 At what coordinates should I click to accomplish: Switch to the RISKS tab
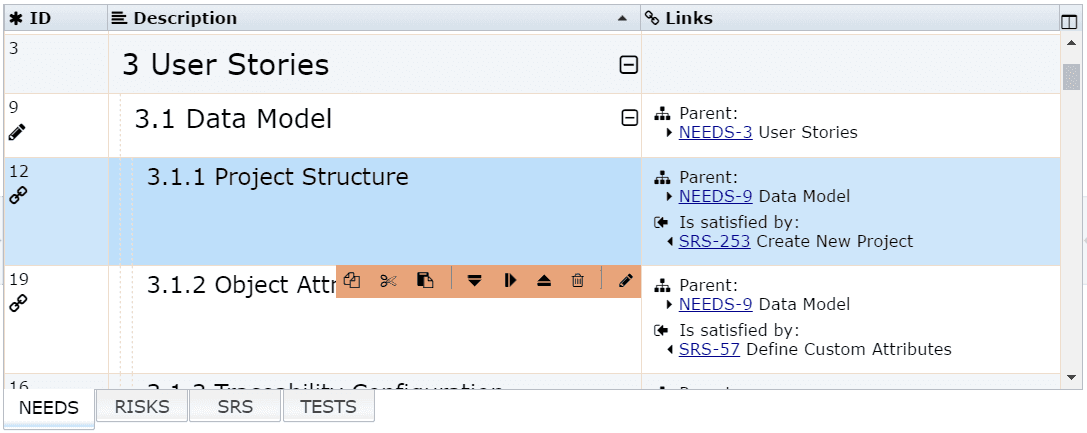142,407
